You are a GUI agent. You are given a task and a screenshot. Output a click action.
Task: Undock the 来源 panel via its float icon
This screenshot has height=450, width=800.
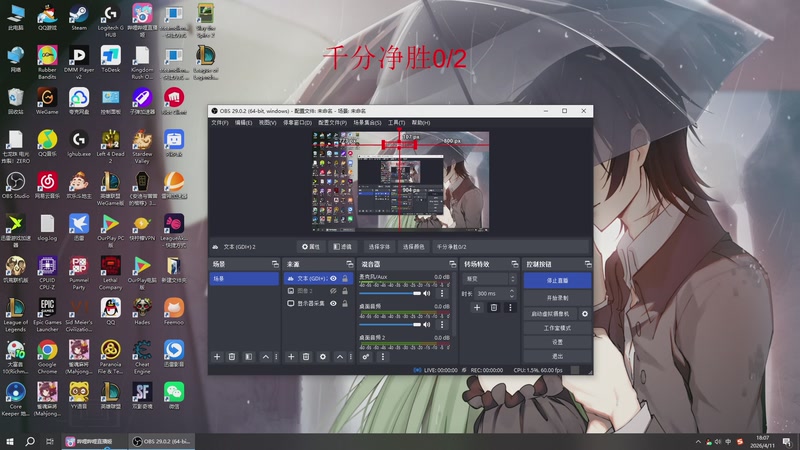click(x=349, y=264)
